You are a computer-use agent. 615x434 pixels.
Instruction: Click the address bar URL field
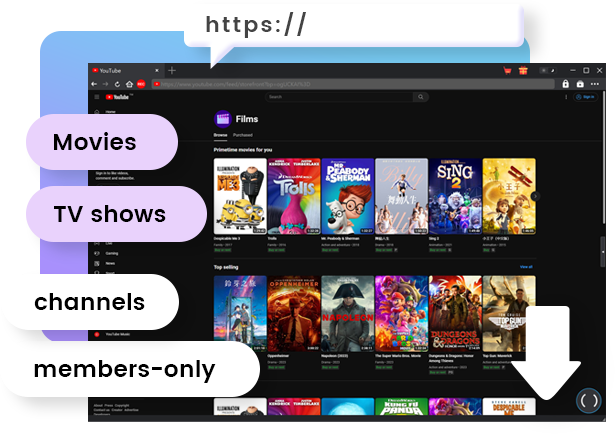(353, 84)
